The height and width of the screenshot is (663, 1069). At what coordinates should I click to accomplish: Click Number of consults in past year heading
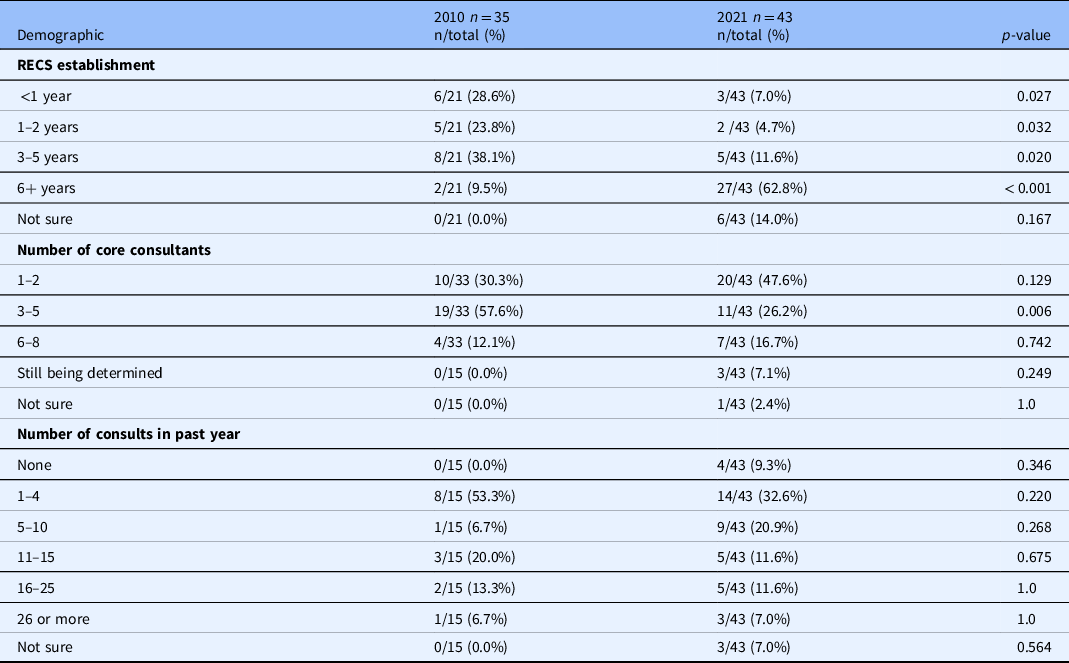click(127, 435)
